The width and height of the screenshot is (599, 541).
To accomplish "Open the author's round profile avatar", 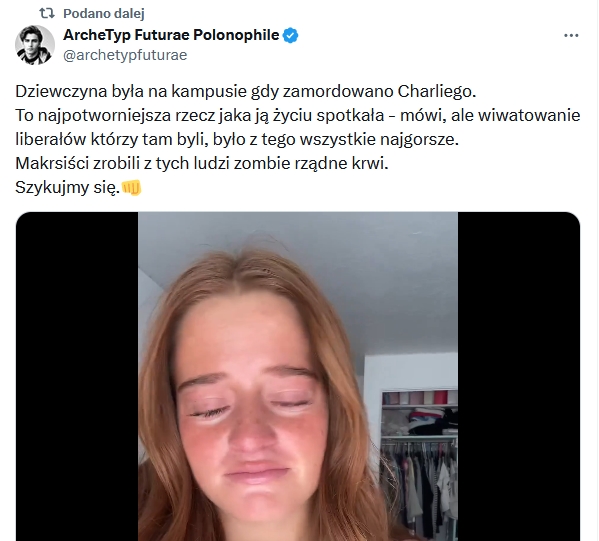I will click(34, 45).
